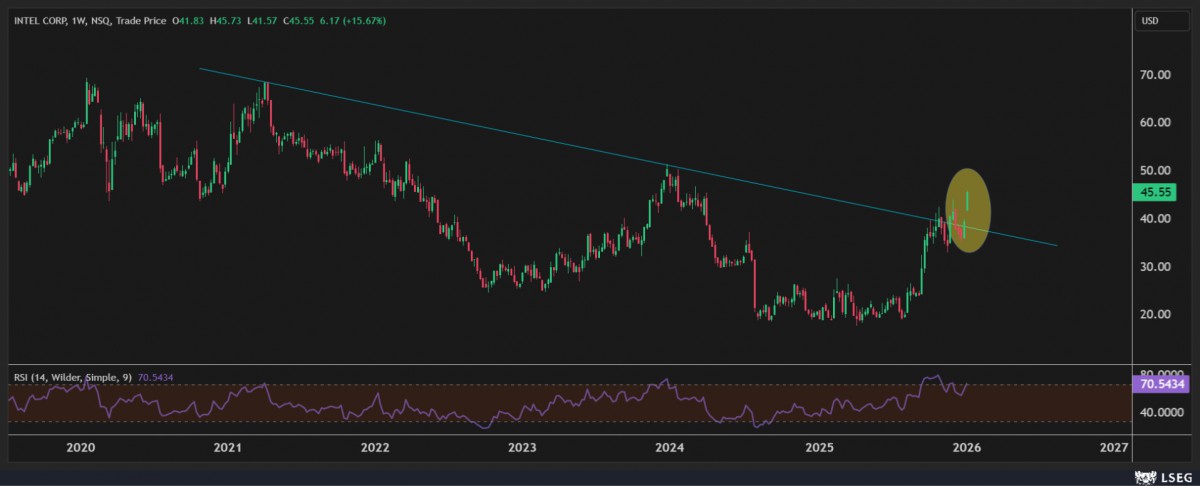1200x486 pixels.
Task: Click the 2024 label on time axis
Action: [670, 447]
